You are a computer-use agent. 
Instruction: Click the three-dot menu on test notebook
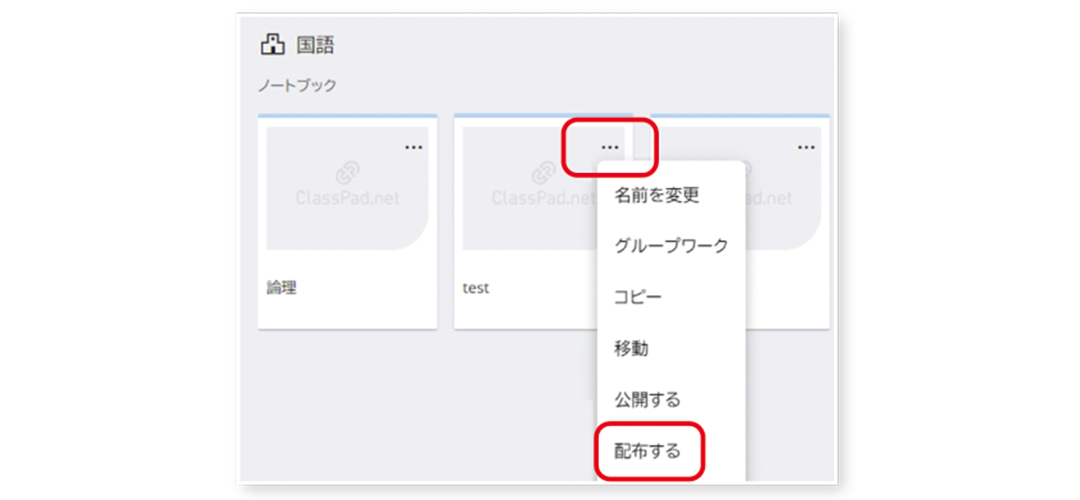click(x=610, y=147)
